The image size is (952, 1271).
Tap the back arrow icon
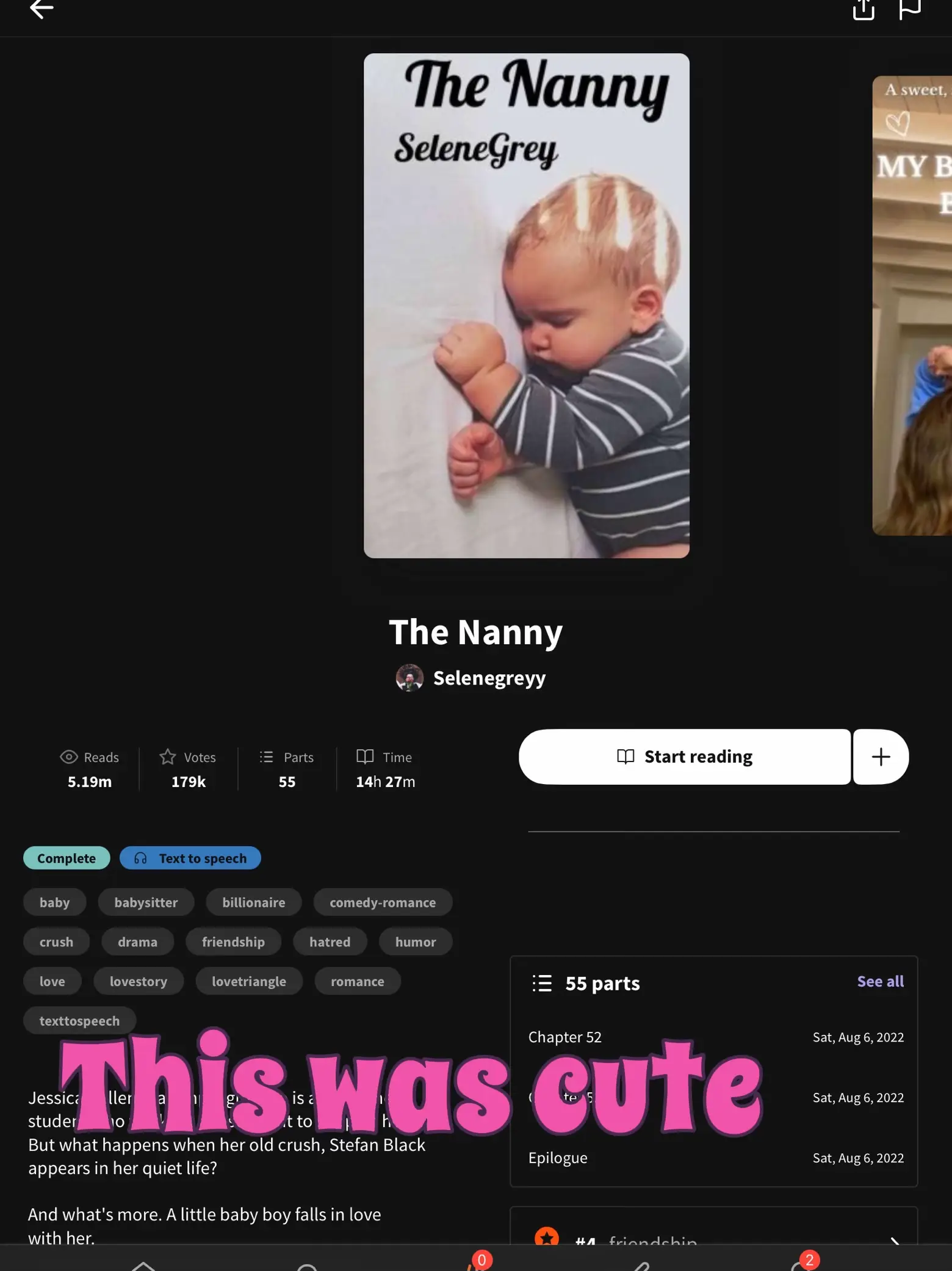(x=41, y=9)
